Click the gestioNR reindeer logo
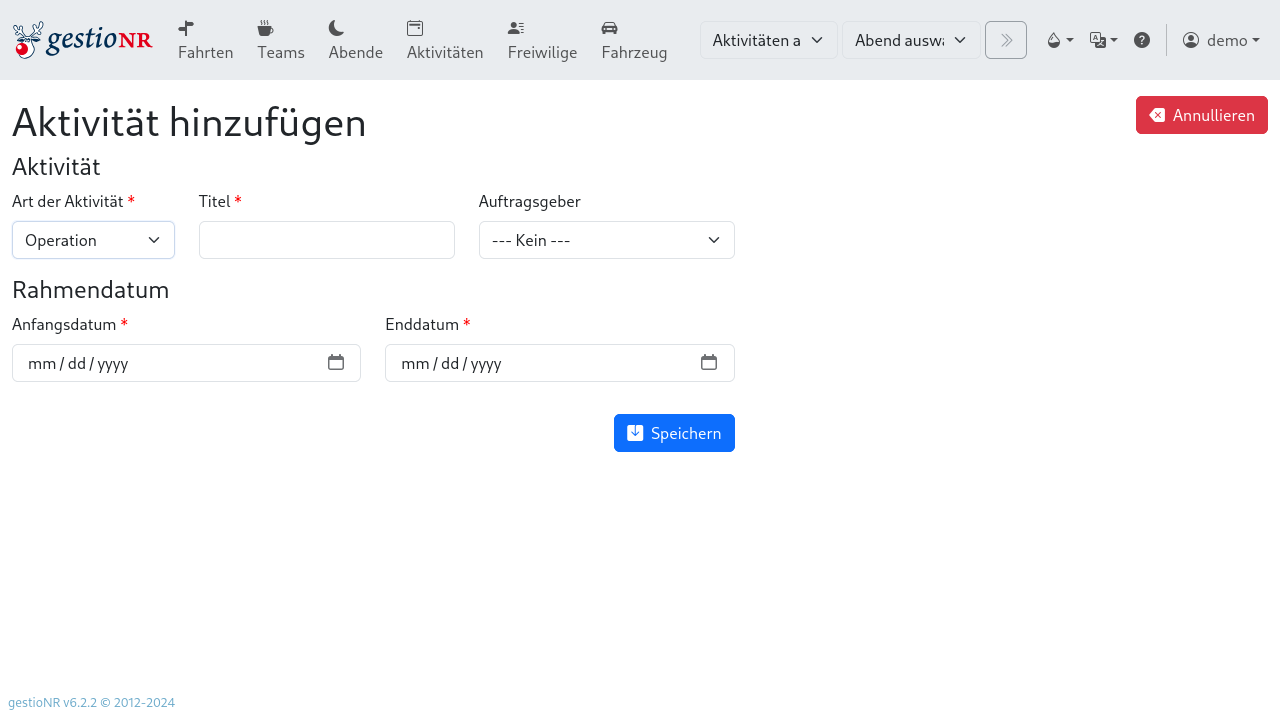The height and width of the screenshot is (720, 1280). [82, 39]
